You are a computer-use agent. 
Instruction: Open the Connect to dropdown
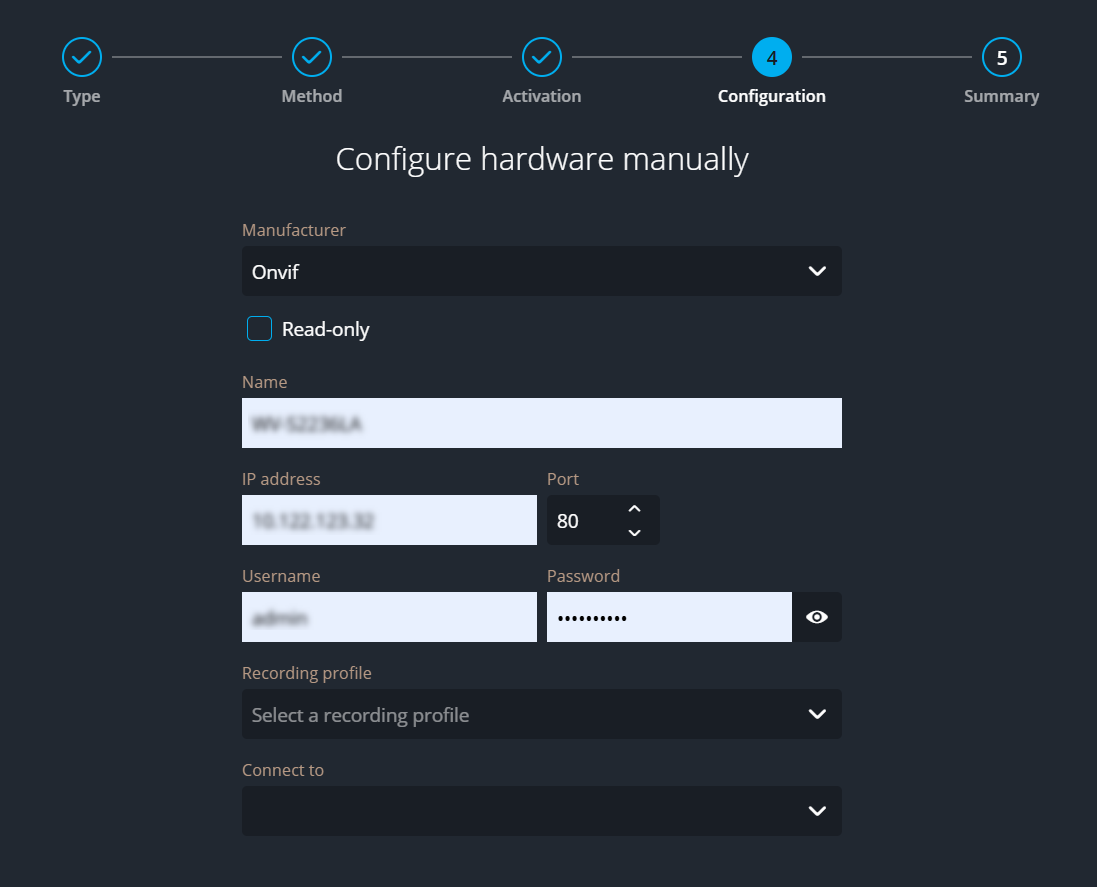tap(541, 811)
